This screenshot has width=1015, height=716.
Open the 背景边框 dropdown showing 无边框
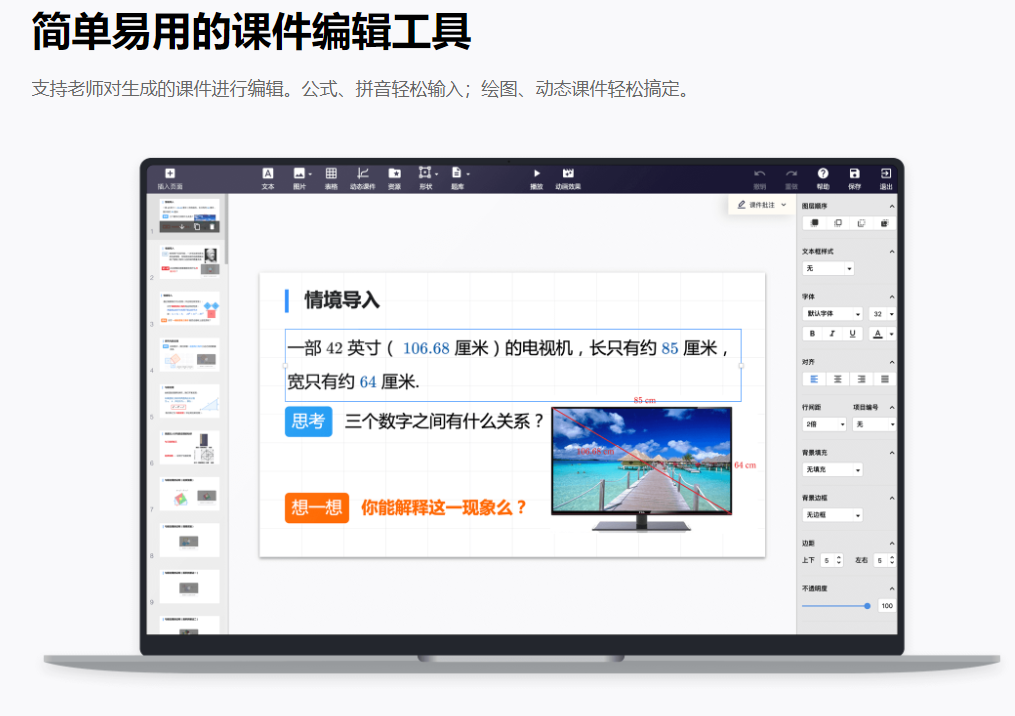833,515
